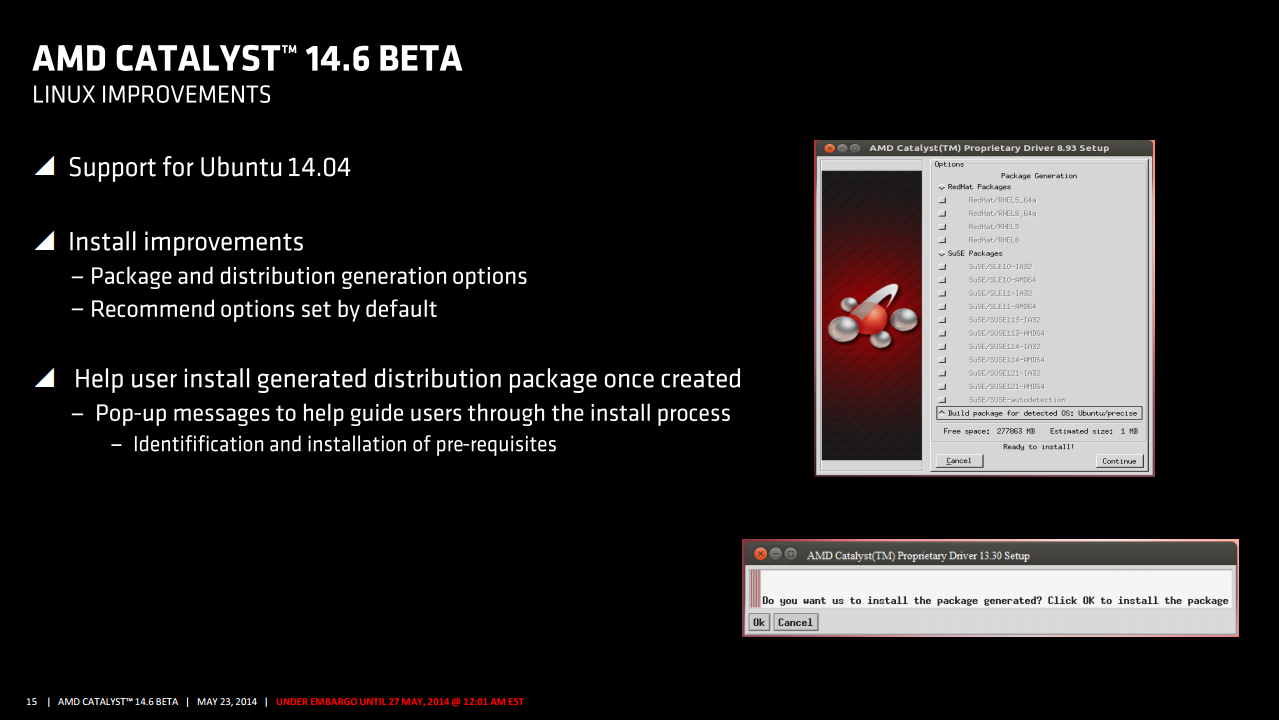
Task: Maximize the Driver 8.93 Setup window
Action: click(x=856, y=148)
